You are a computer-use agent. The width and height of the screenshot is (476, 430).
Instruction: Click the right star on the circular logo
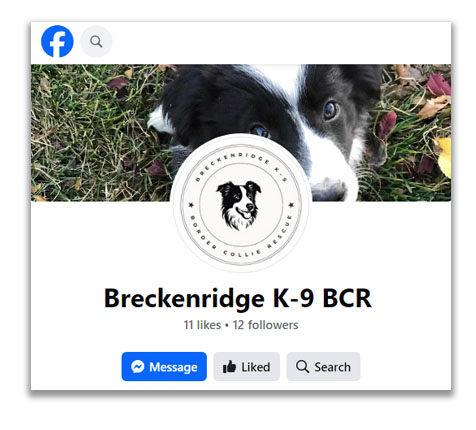point(291,205)
